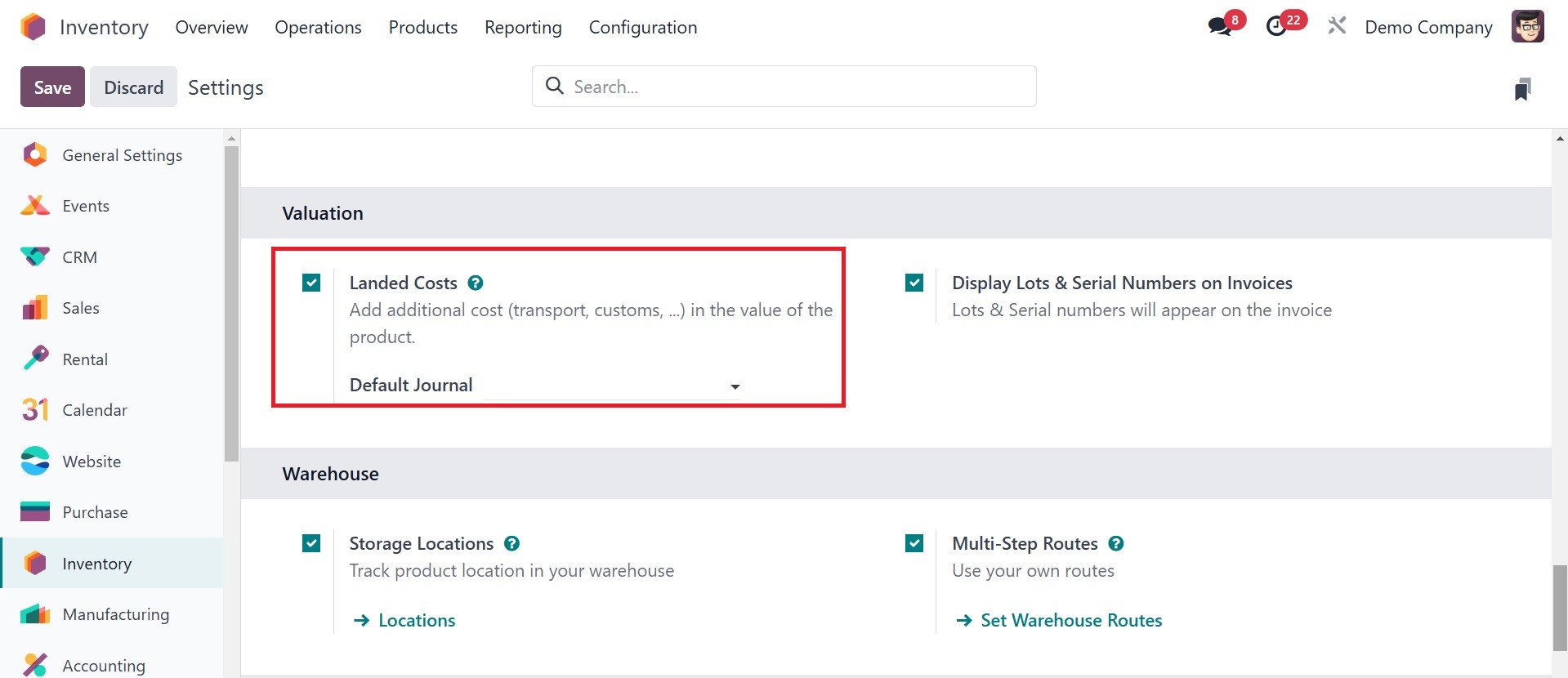Click the debug tools wrench icon

click(x=1337, y=26)
